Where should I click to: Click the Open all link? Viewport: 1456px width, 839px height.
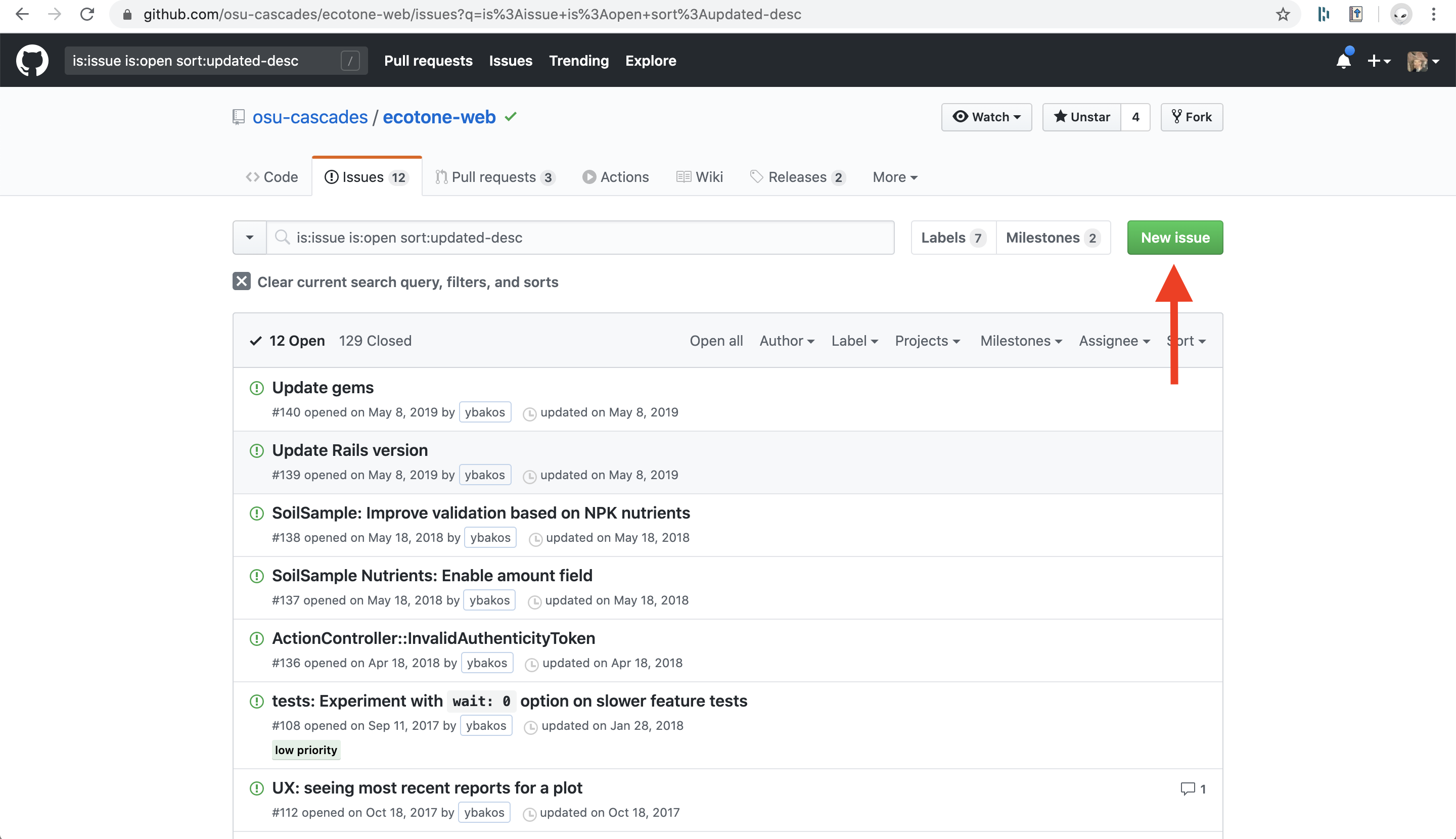point(716,341)
